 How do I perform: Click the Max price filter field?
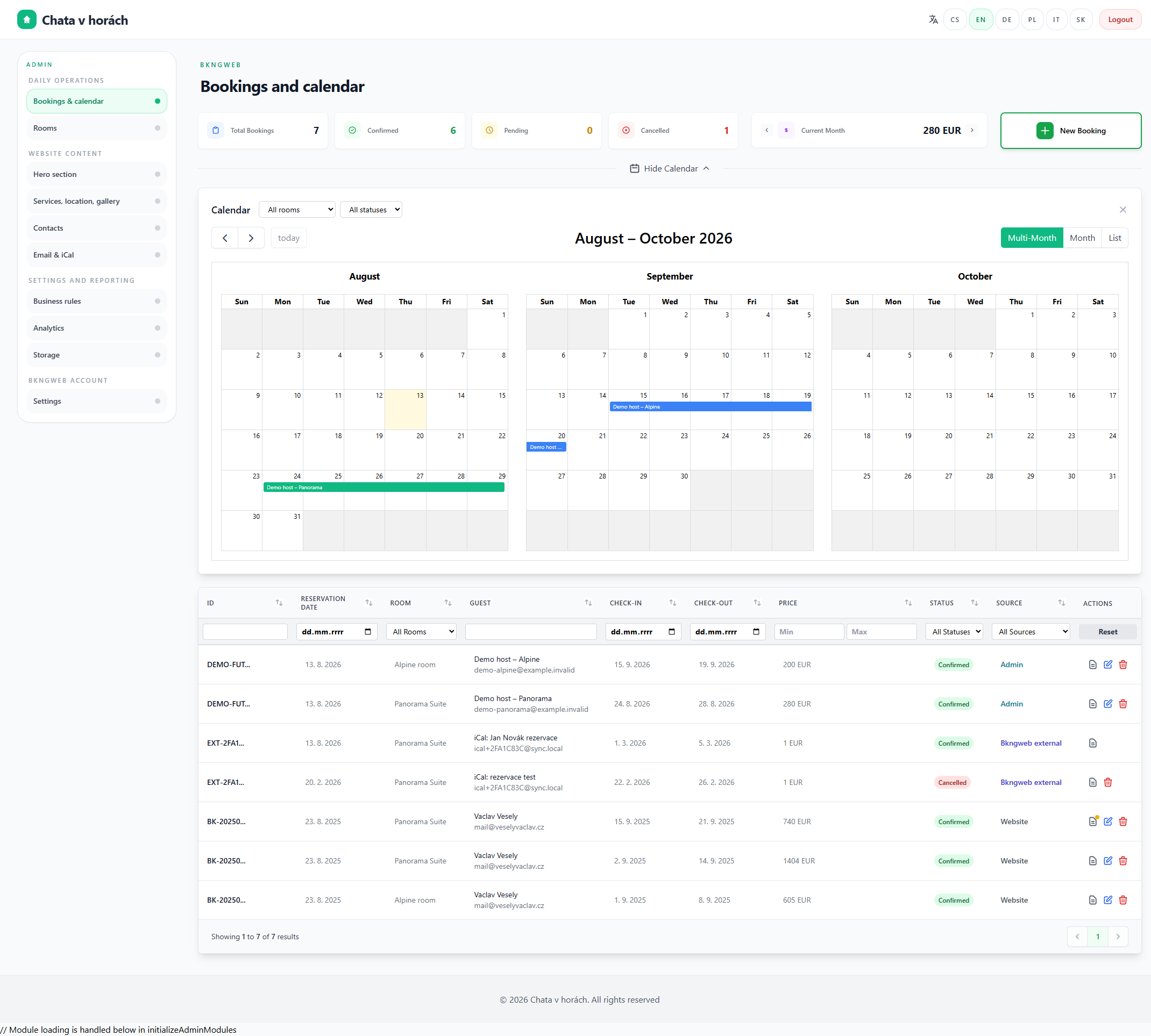coord(882,632)
